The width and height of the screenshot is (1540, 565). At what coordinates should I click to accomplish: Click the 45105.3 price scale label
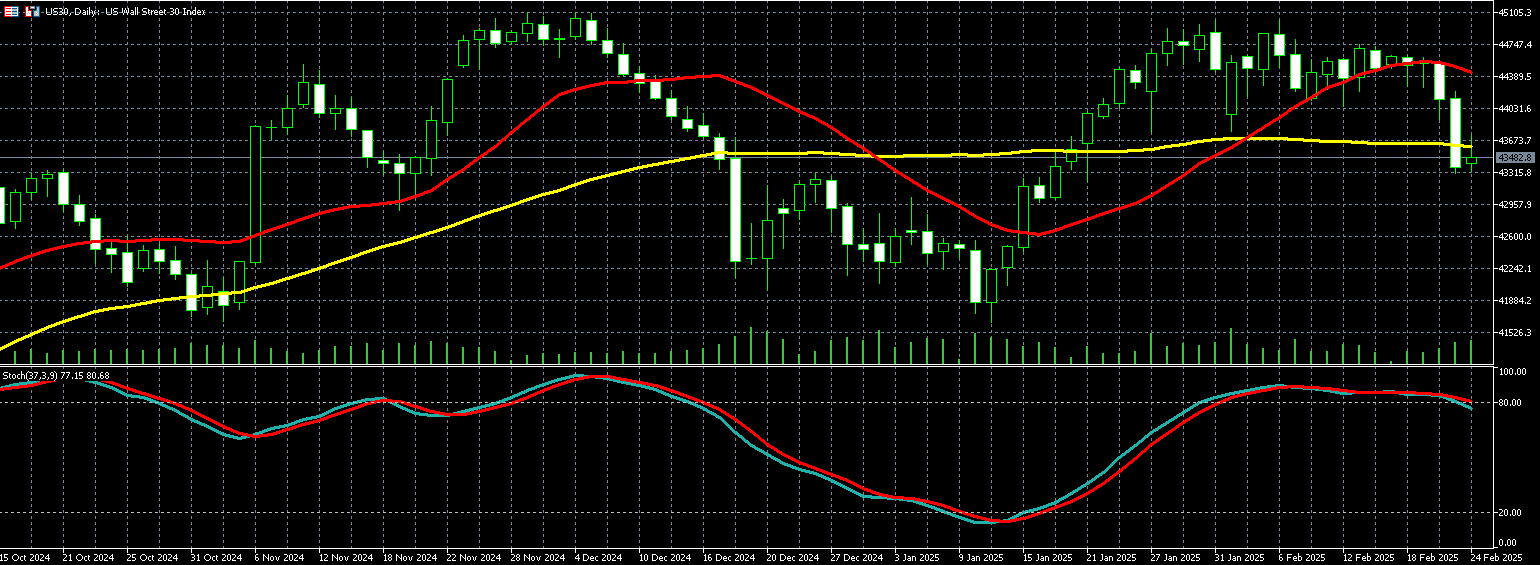1515,12
